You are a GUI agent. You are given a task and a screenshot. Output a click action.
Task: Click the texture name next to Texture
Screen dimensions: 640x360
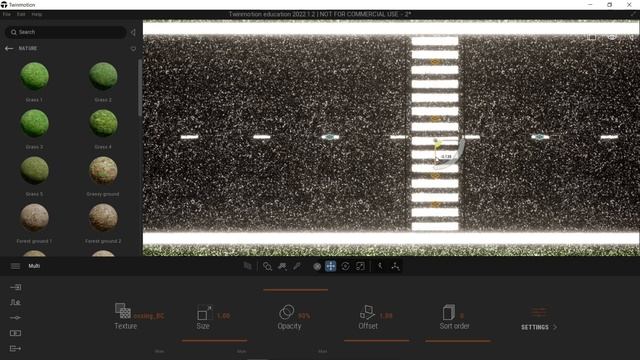[149, 316]
